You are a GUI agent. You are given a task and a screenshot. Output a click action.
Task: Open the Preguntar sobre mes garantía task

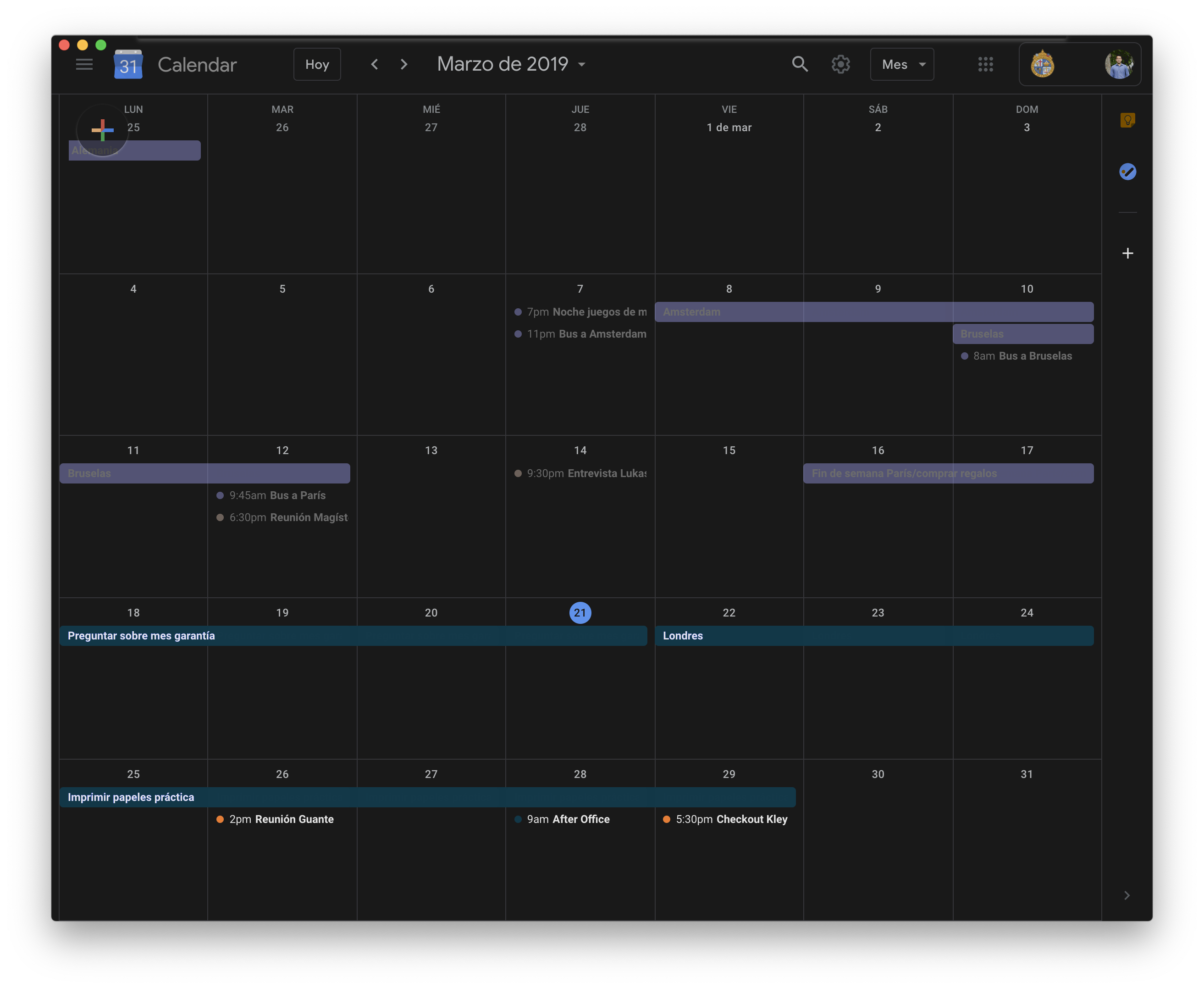353,636
